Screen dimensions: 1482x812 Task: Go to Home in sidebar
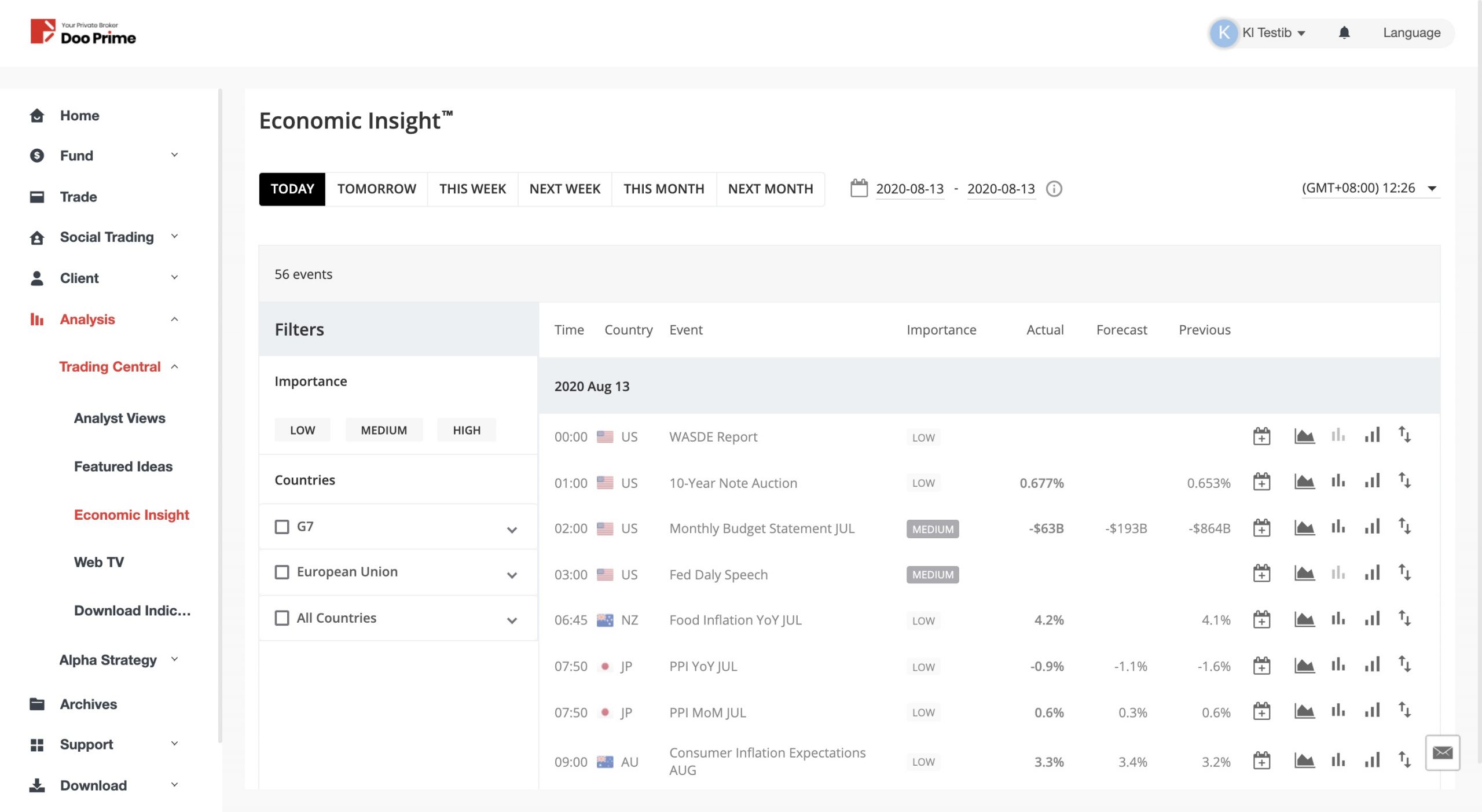[x=79, y=115]
